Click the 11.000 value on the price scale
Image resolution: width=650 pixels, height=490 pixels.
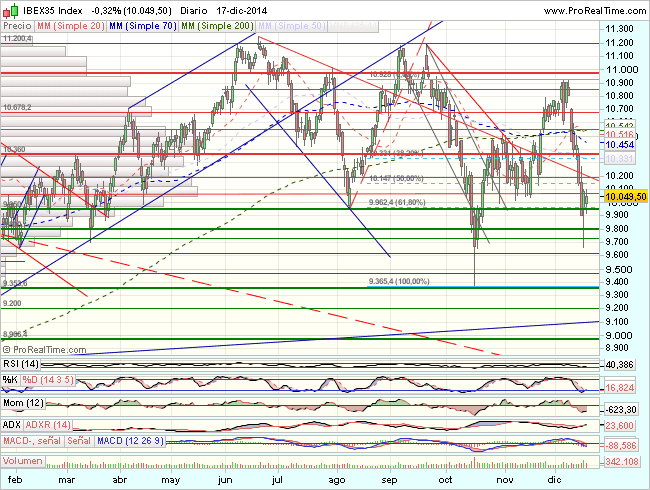[x=621, y=70]
